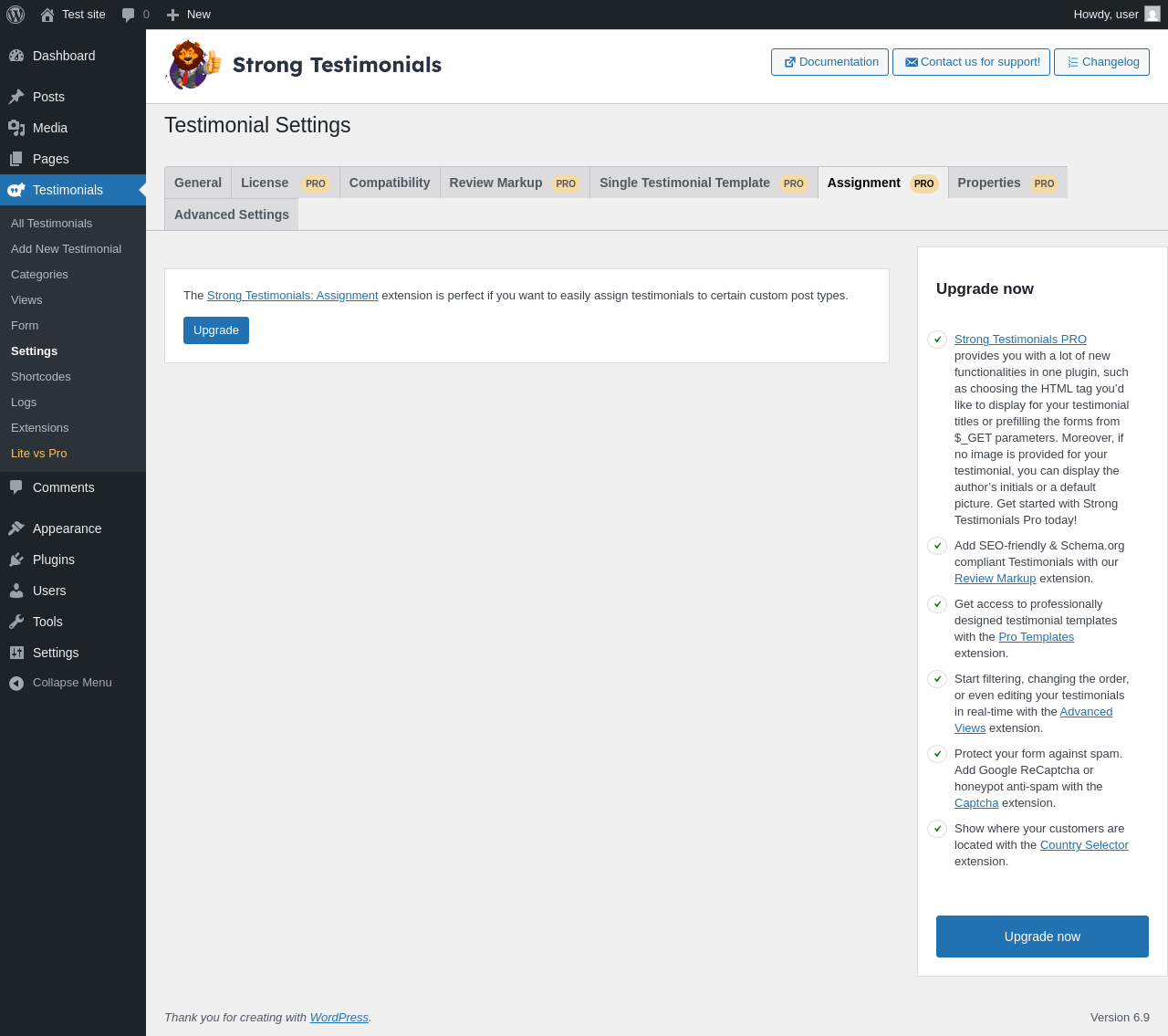Click the Media library icon
The image size is (1168, 1036).
coord(16,128)
